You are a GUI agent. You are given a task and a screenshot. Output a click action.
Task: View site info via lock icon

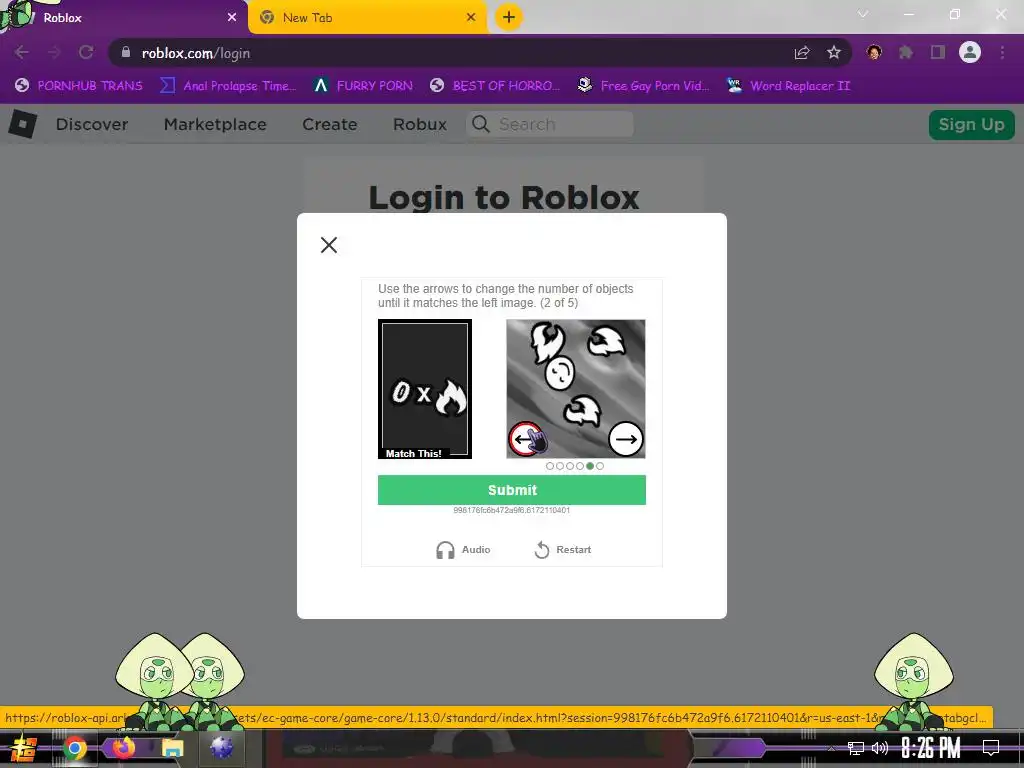point(126,52)
